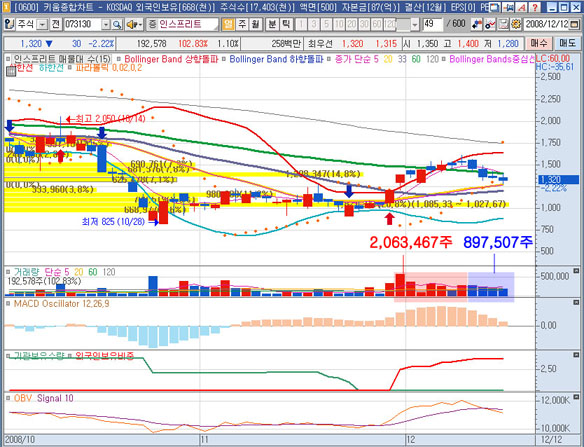Switch to monthly 월 chart period
Screen dimensions: 584x447
tap(255, 25)
